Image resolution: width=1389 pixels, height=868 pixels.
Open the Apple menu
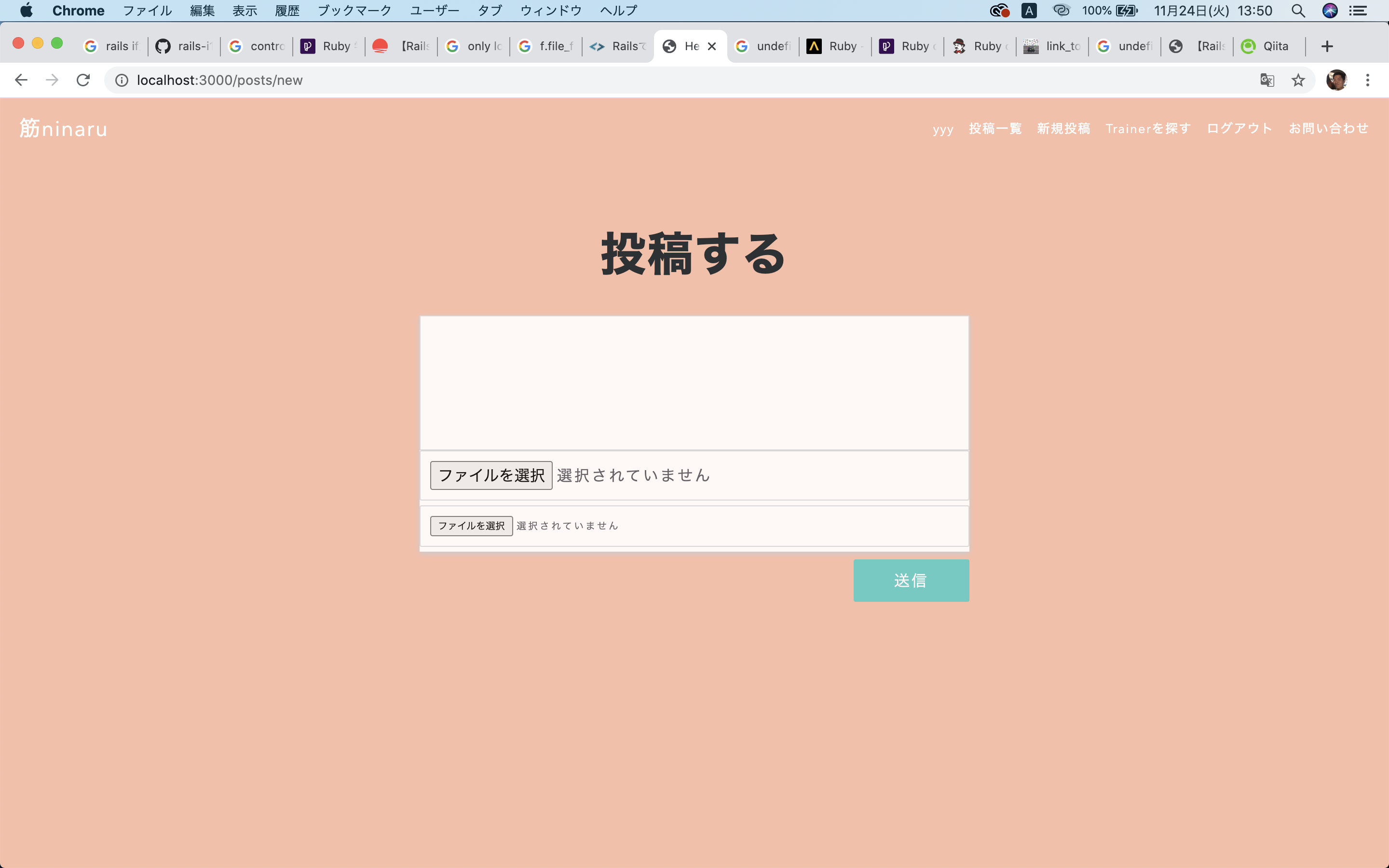(27, 10)
